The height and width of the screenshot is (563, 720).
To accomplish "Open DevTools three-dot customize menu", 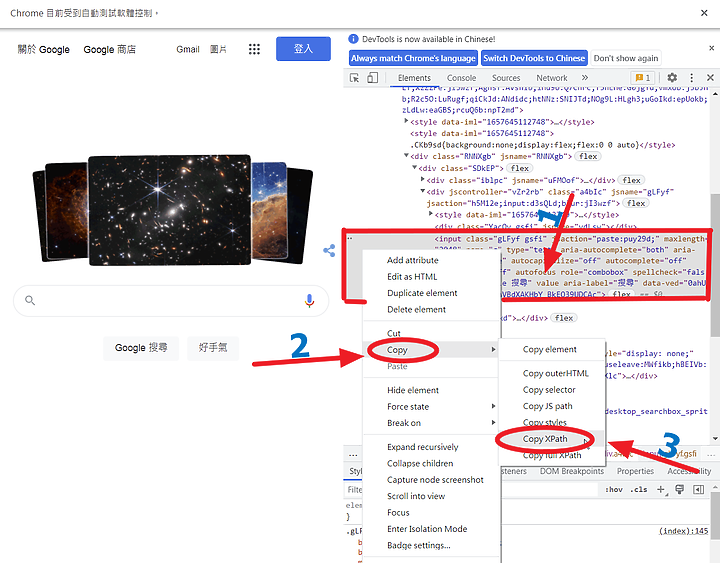I will pos(692,78).
